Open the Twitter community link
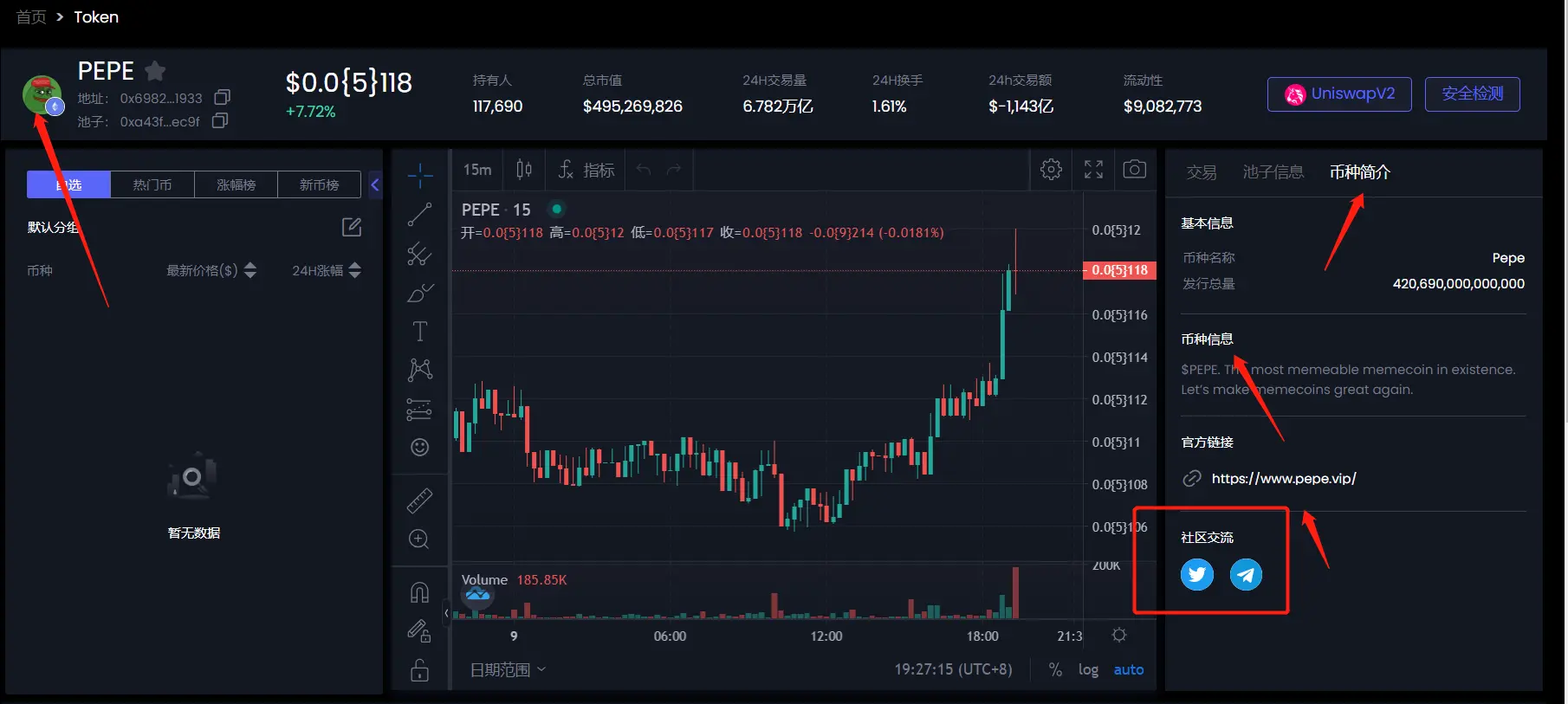Image resolution: width=1568 pixels, height=704 pixels. [1196, 574]
